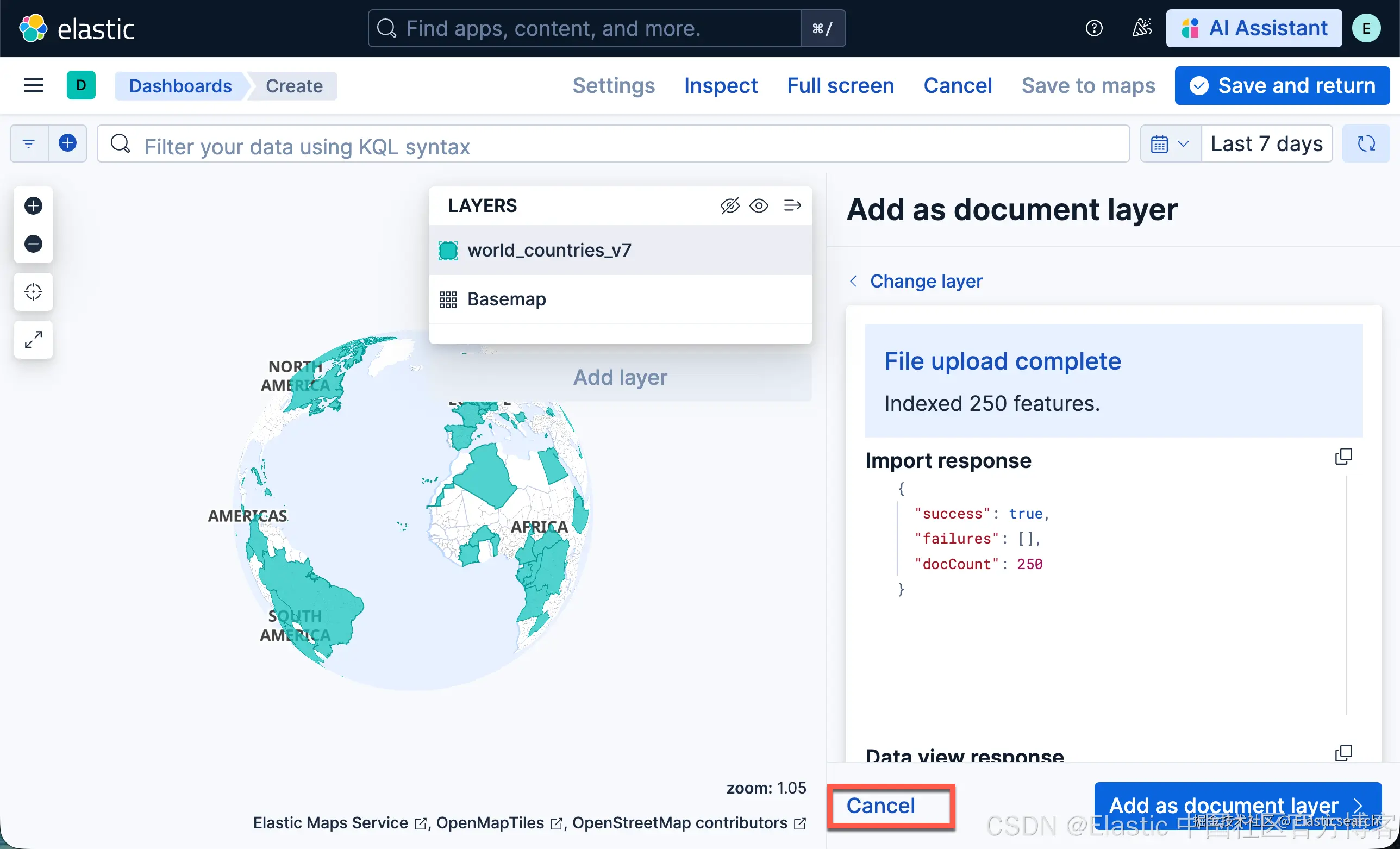Click the map zoom out button
This screenshot has width=1400, height=849.
(x=33, y=244)
